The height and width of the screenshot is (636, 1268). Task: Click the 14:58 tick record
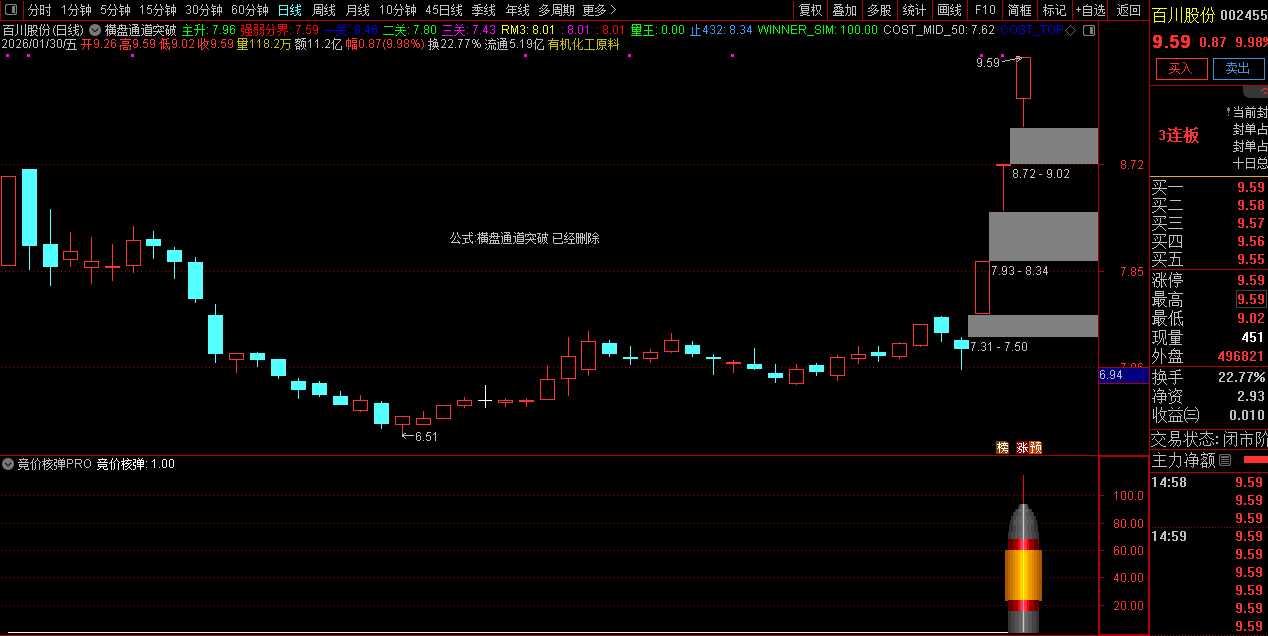pos(1208,482)
